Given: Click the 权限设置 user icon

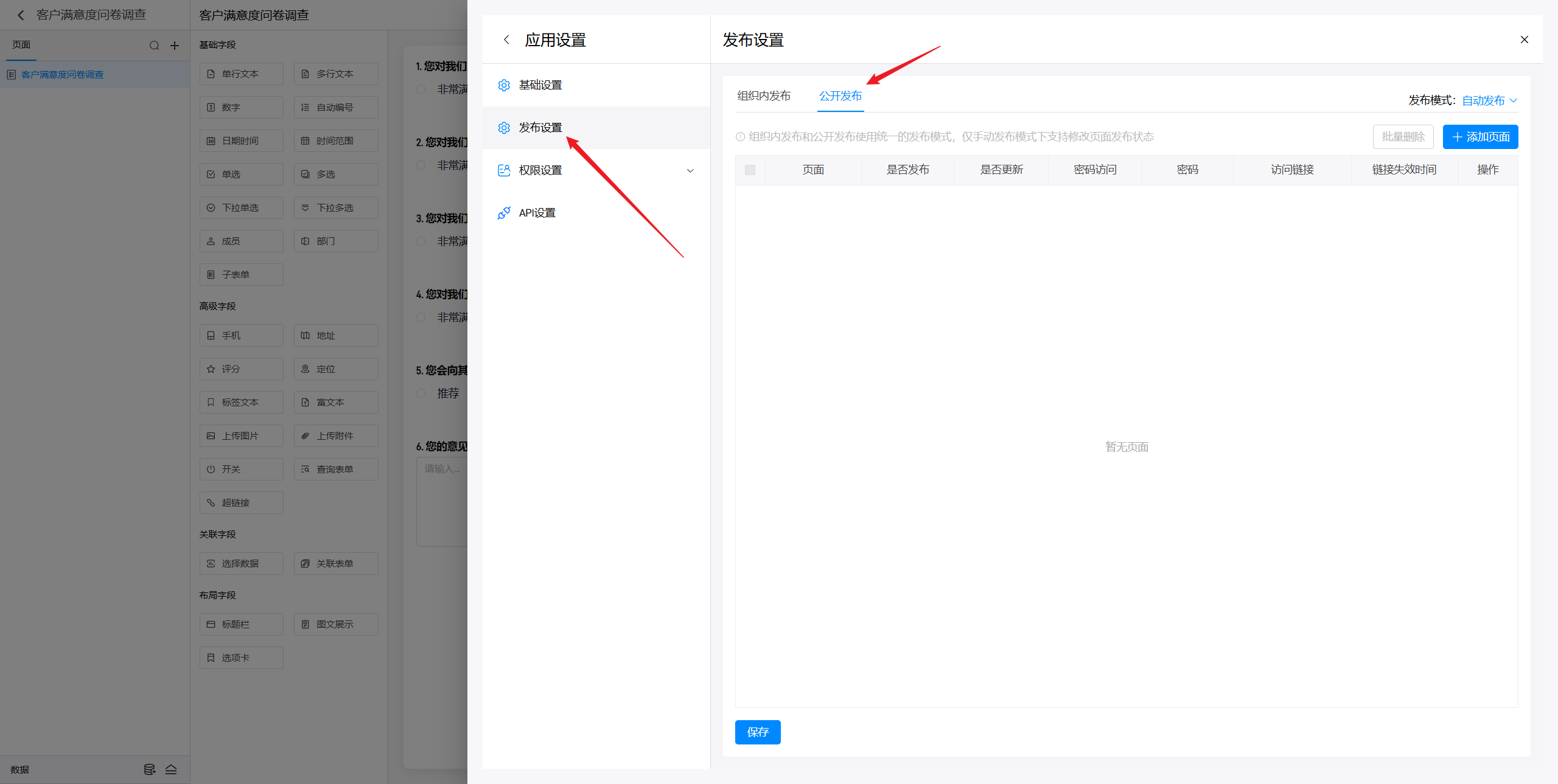Looking at the screenshot, I should point(504,170).
